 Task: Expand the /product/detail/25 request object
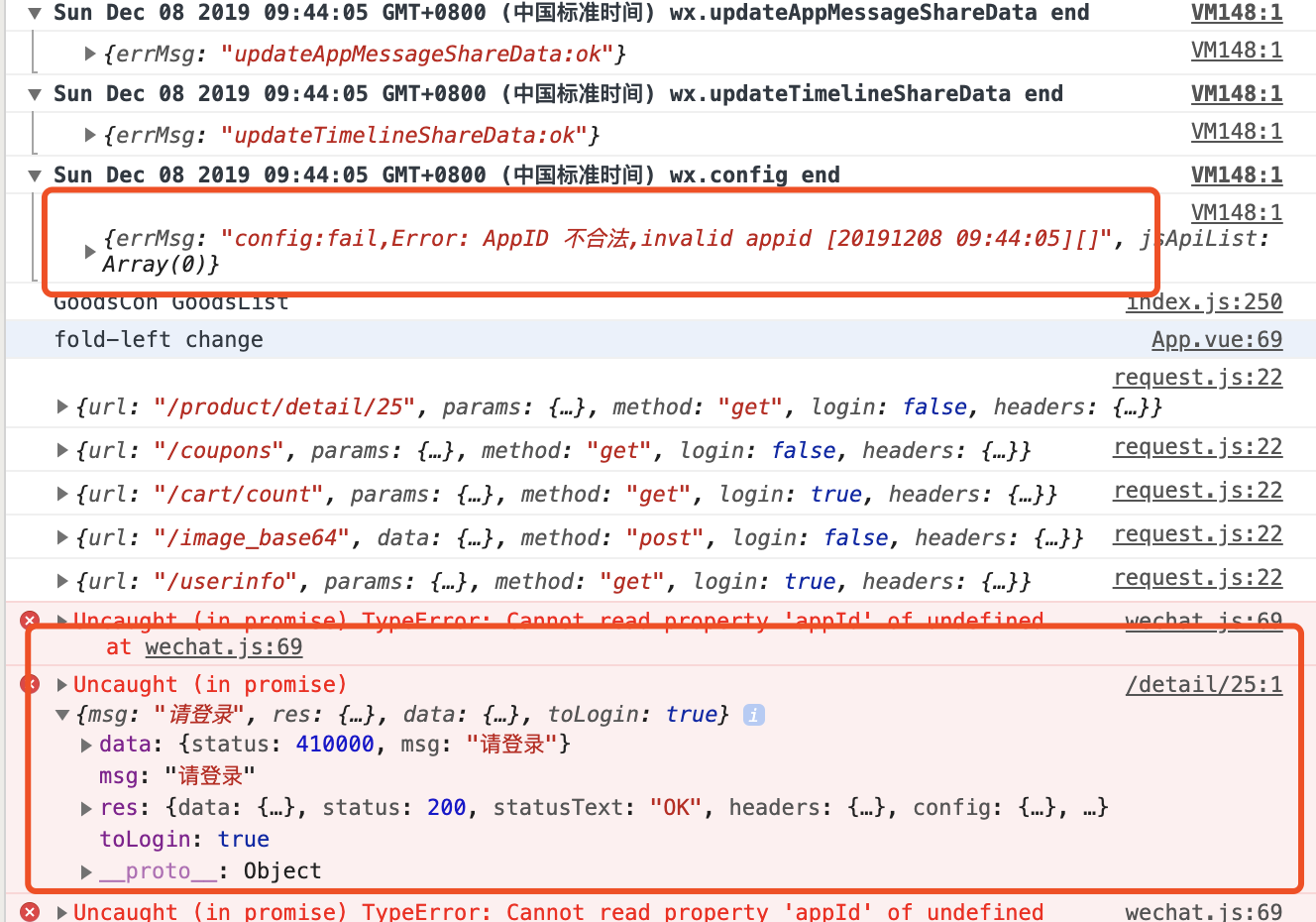(62, 406)
